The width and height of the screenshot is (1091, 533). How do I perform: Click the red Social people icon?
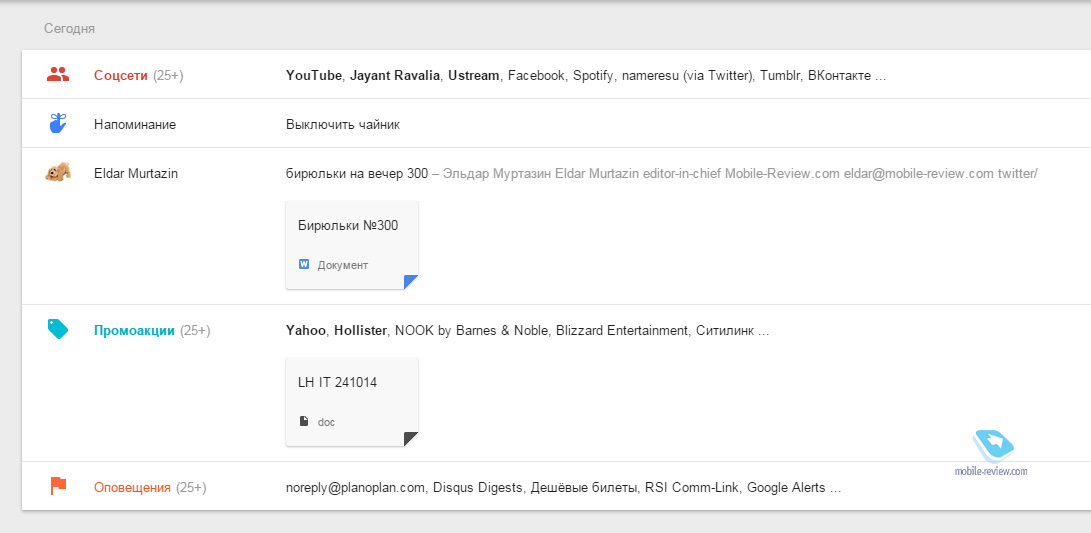[58, 74]
